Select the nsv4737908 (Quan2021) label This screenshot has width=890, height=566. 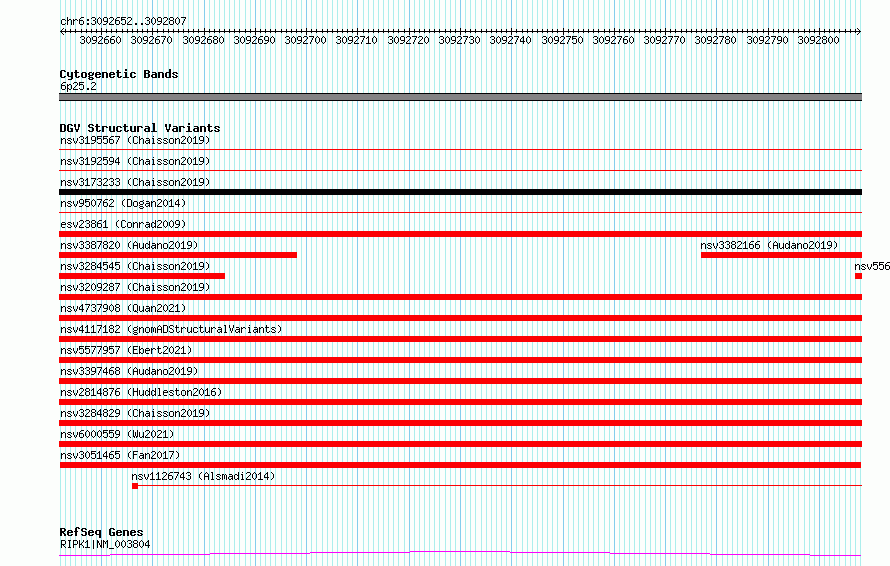pos(123,308)
